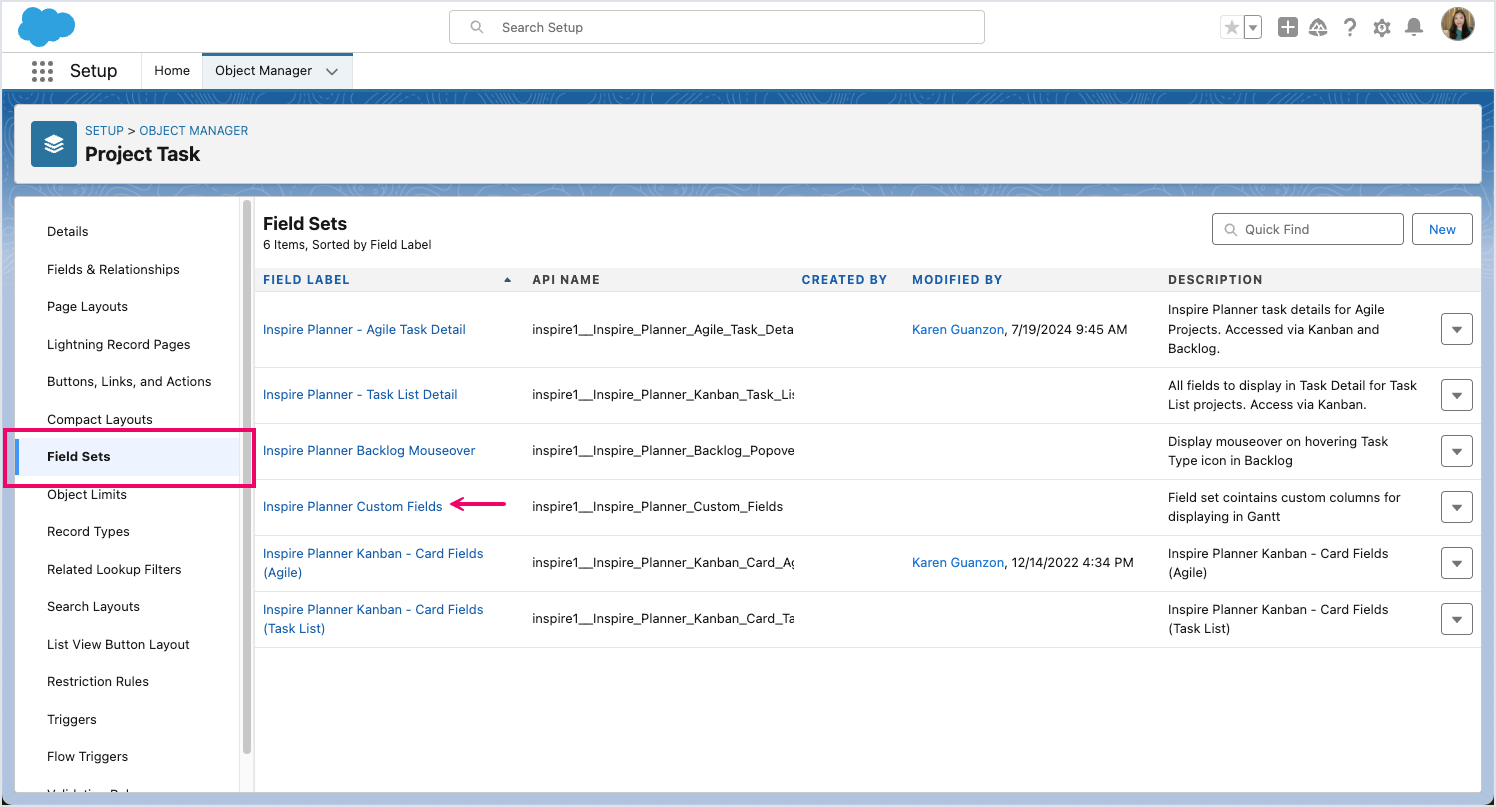The image size is (1496, 807).
Task: Select Compact Layouts in the sidebar
Action: (100, 419)
